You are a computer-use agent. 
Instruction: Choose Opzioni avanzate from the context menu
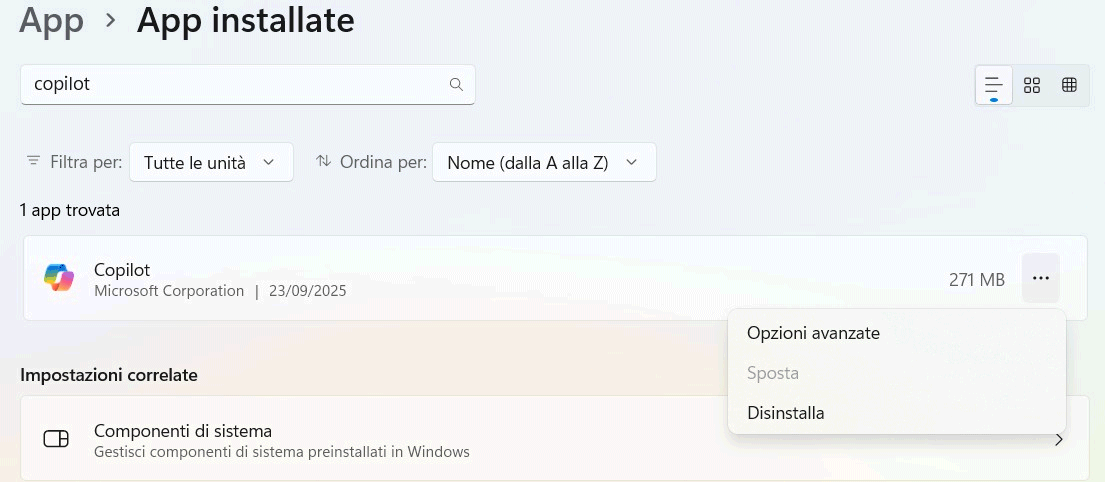coord(813,333)
